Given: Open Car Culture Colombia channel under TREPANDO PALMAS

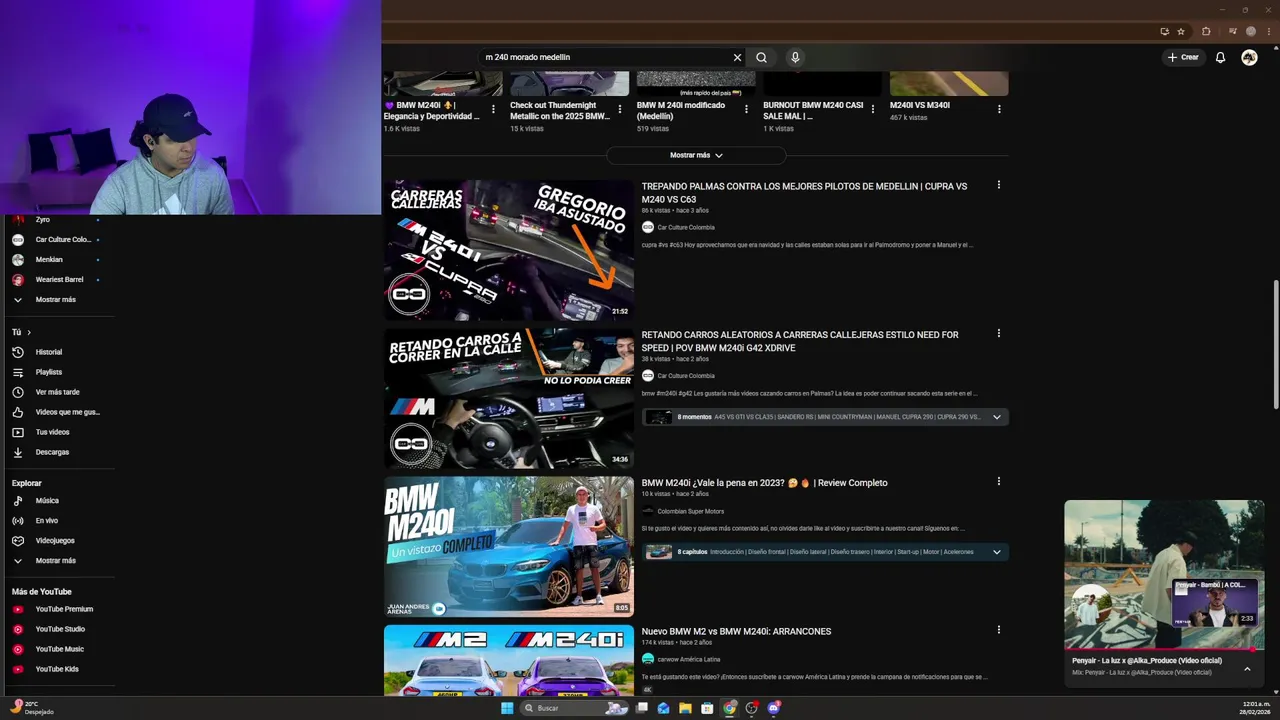Looking at the screenshot, I should pyautogui.click(x=685, y=227).
